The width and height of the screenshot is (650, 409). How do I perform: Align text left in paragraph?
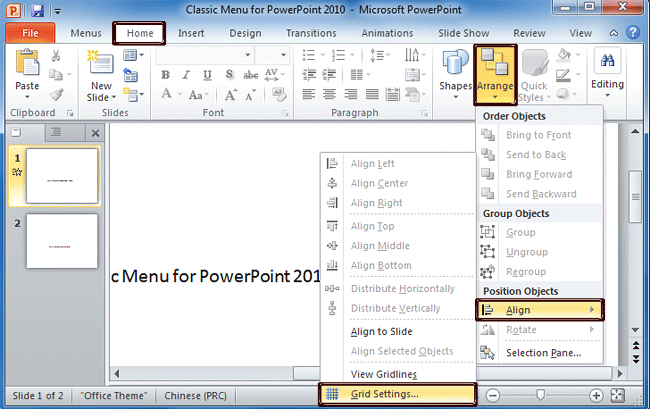[x=309, y=95]
